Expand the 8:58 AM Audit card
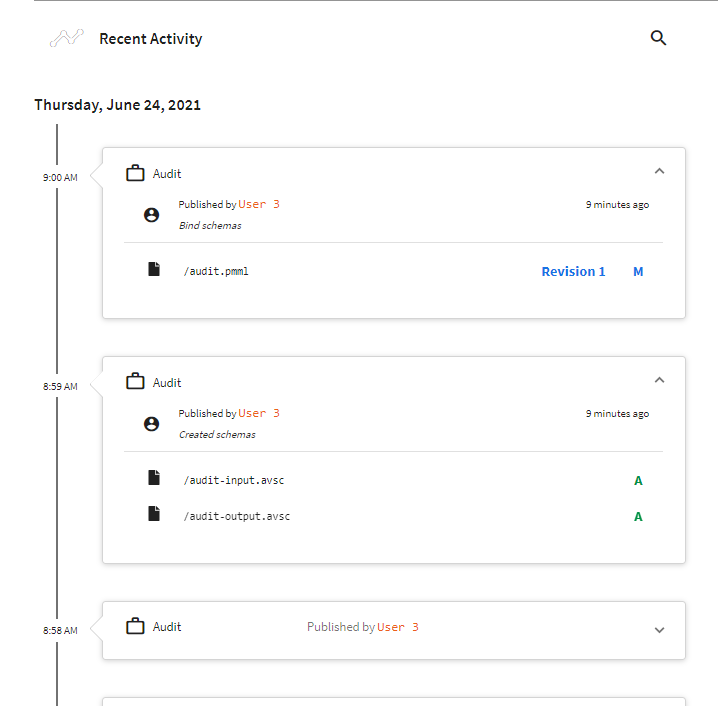 (659, 630)
